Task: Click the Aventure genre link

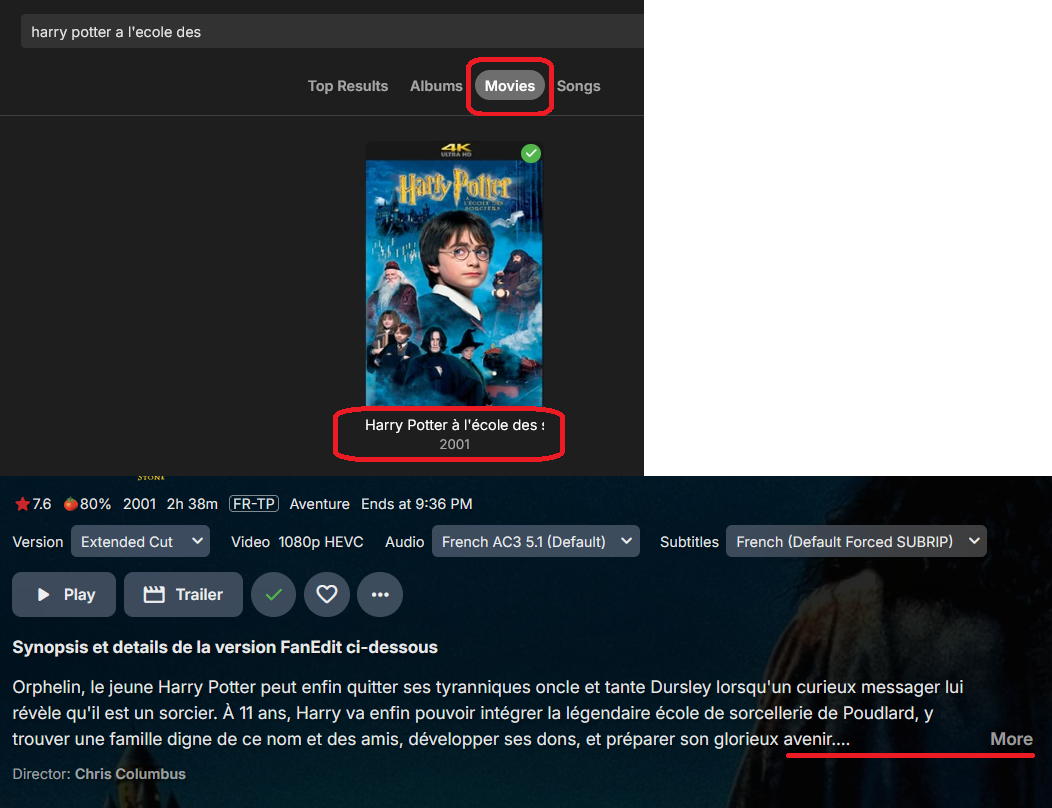Action: tap(319, 504)
